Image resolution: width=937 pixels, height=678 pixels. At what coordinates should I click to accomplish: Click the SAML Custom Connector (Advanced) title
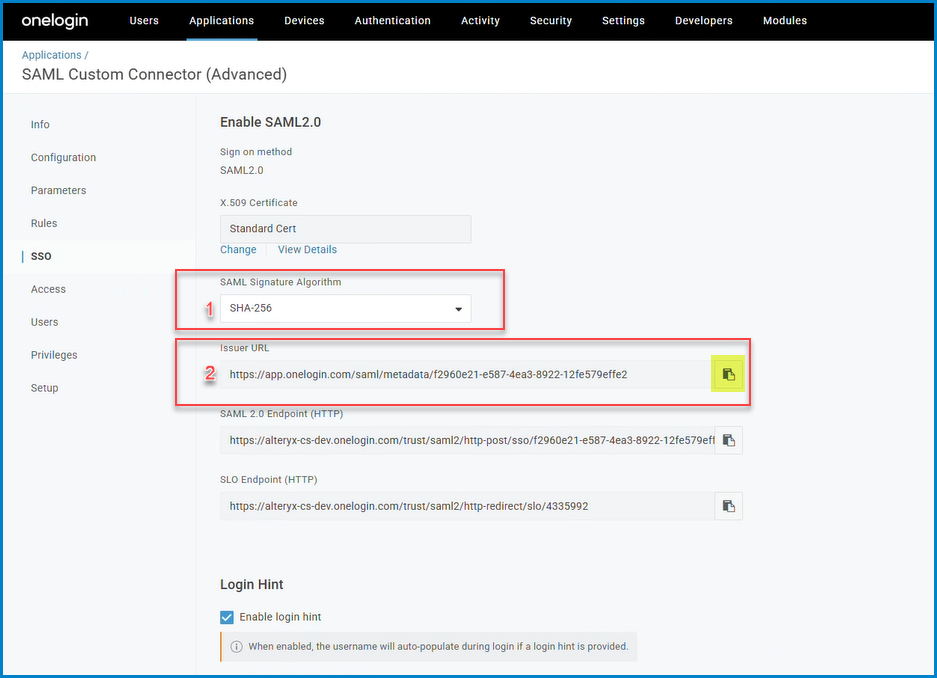point(154,74)
